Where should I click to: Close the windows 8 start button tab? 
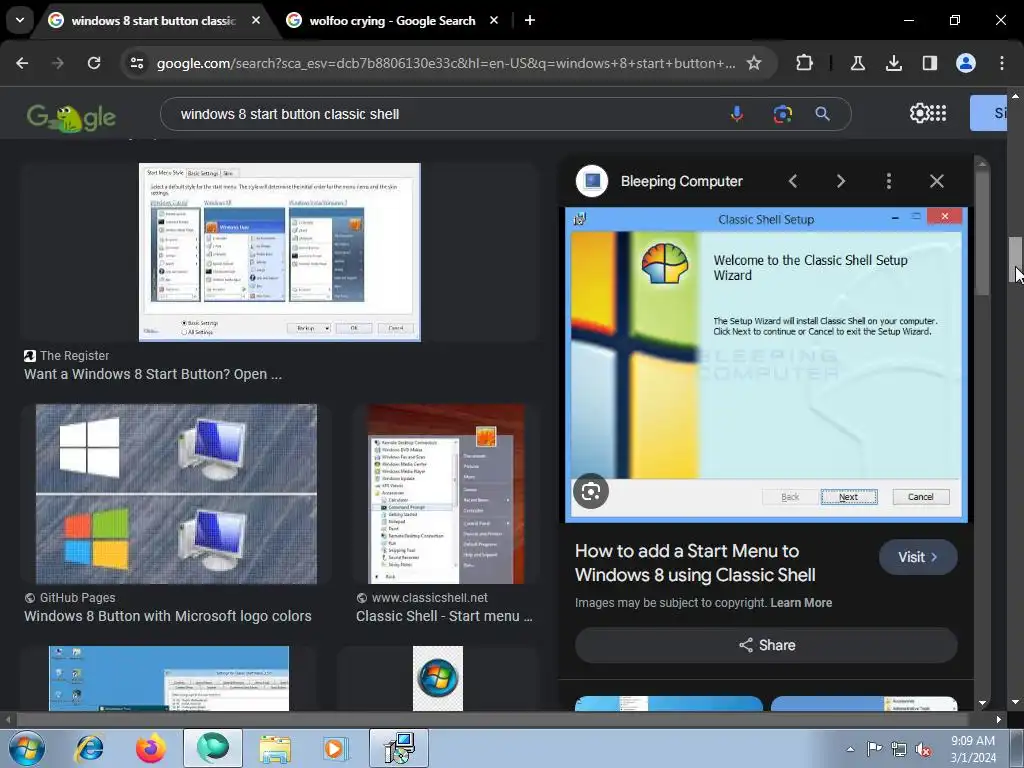256,20
